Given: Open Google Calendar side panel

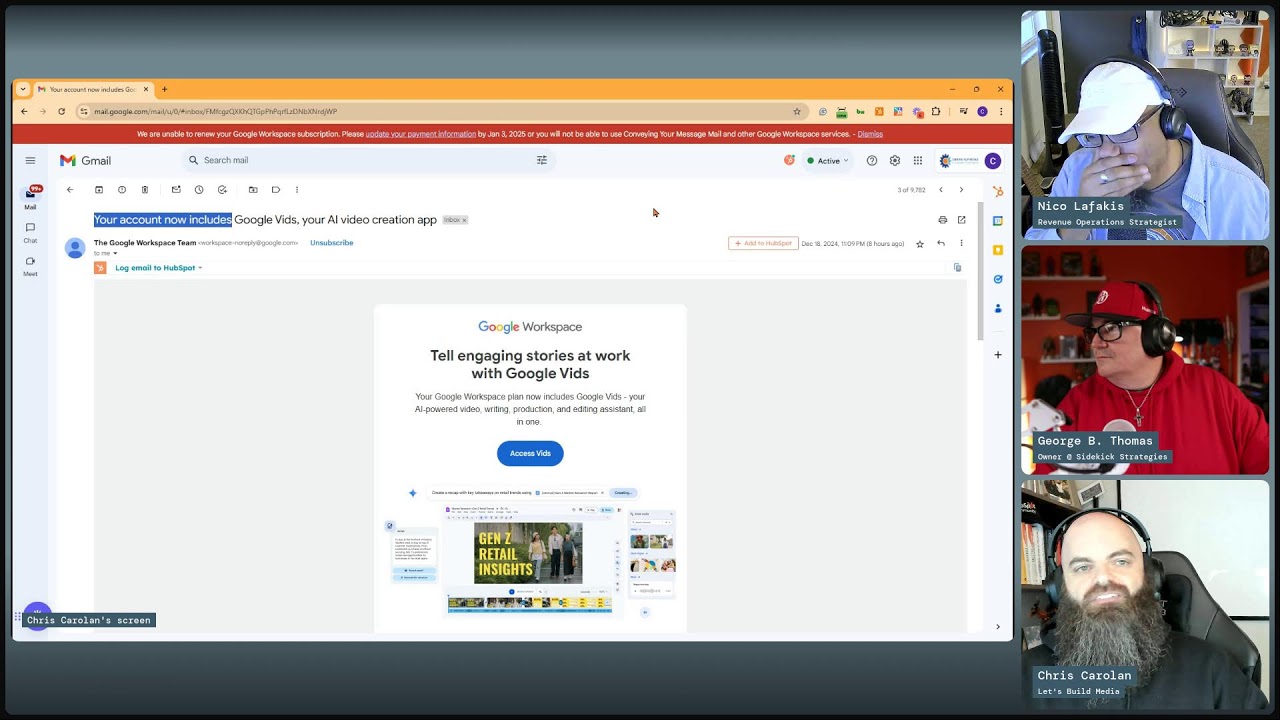Looking at the screenshot, I should pos(998,221).
